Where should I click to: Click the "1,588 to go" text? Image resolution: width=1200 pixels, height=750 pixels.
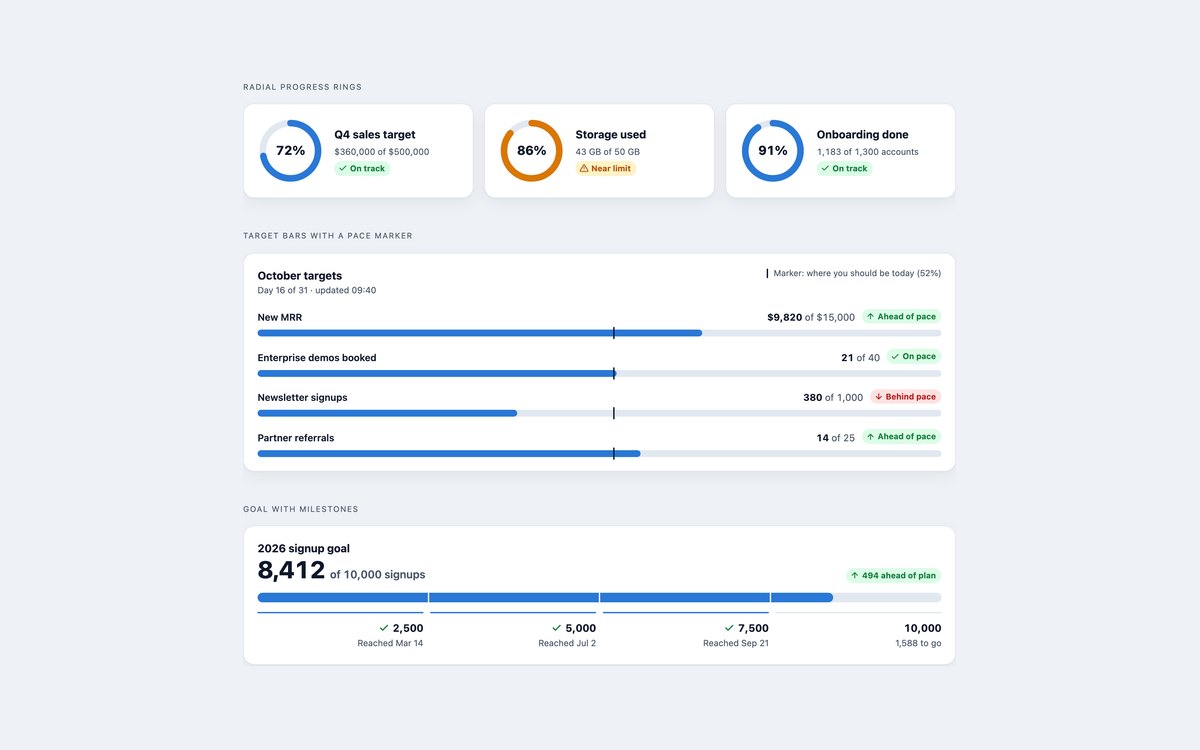[918, 644]
